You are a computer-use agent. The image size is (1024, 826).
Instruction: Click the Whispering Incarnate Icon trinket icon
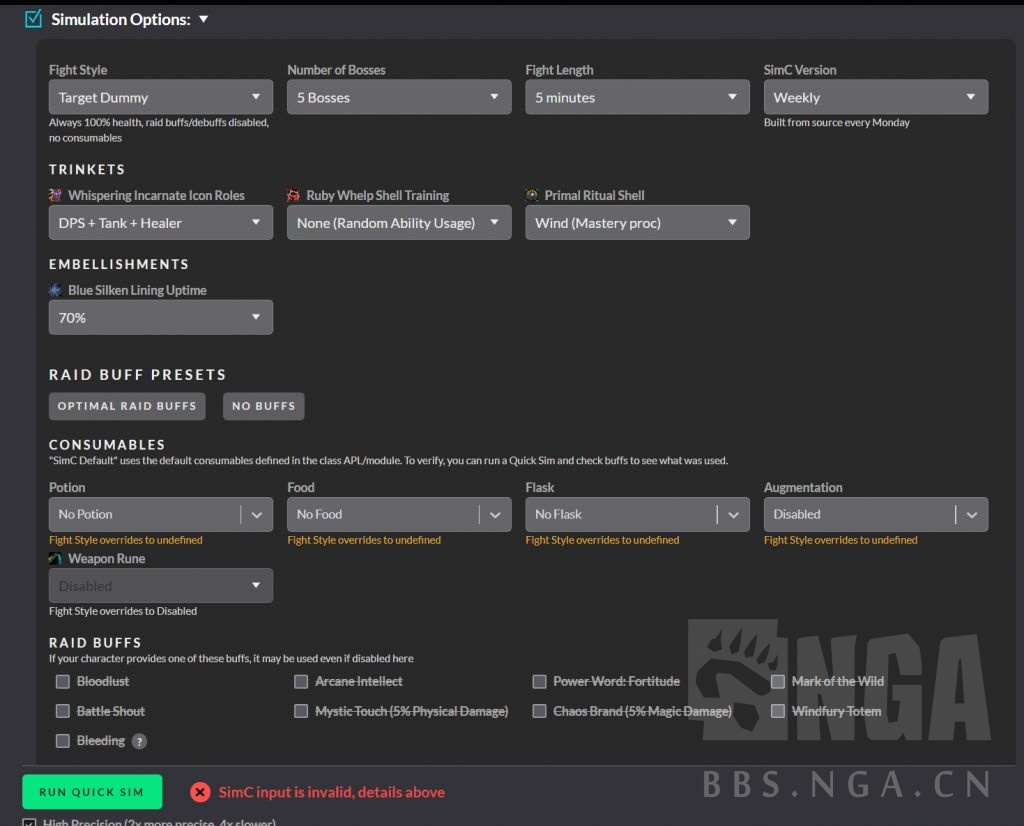click(x=56, y=195)
